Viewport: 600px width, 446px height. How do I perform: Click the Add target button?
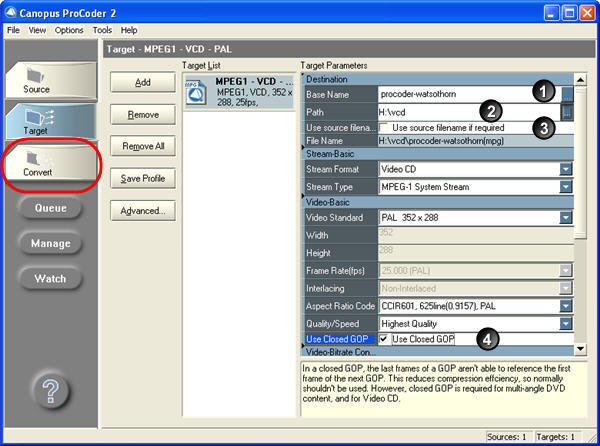point(143,82)
